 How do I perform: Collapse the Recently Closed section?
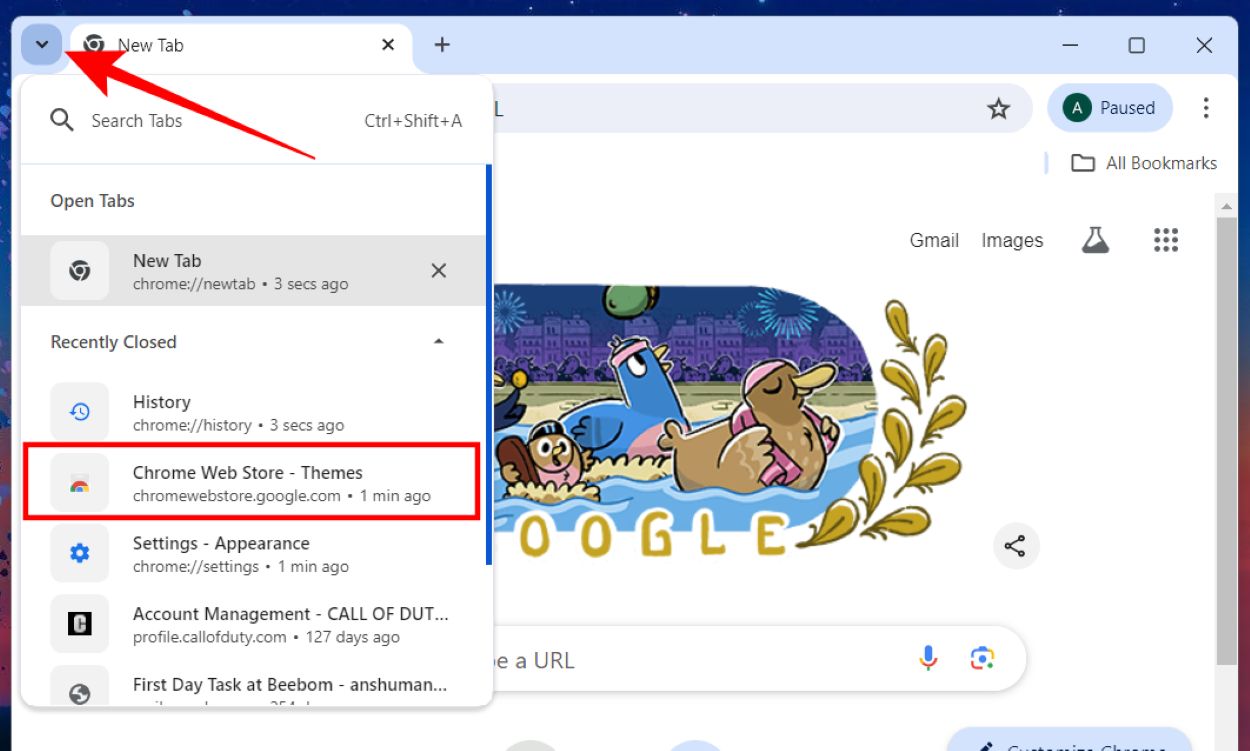[438, 341]
